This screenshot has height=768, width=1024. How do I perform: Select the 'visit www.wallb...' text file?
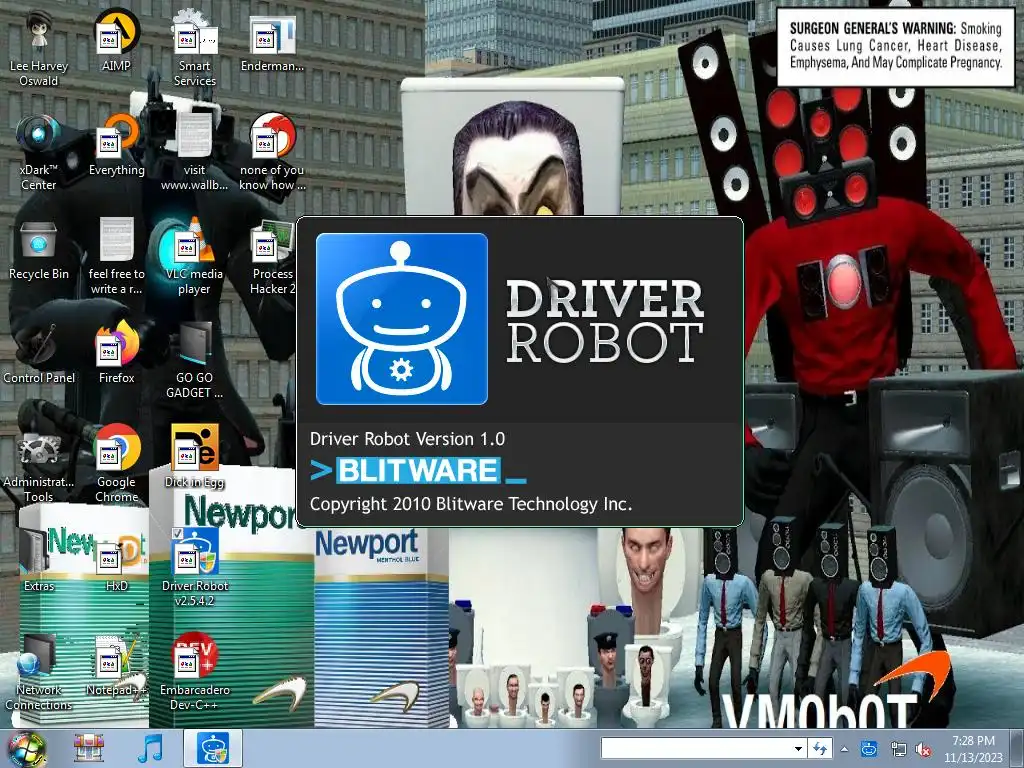[195, 153]
